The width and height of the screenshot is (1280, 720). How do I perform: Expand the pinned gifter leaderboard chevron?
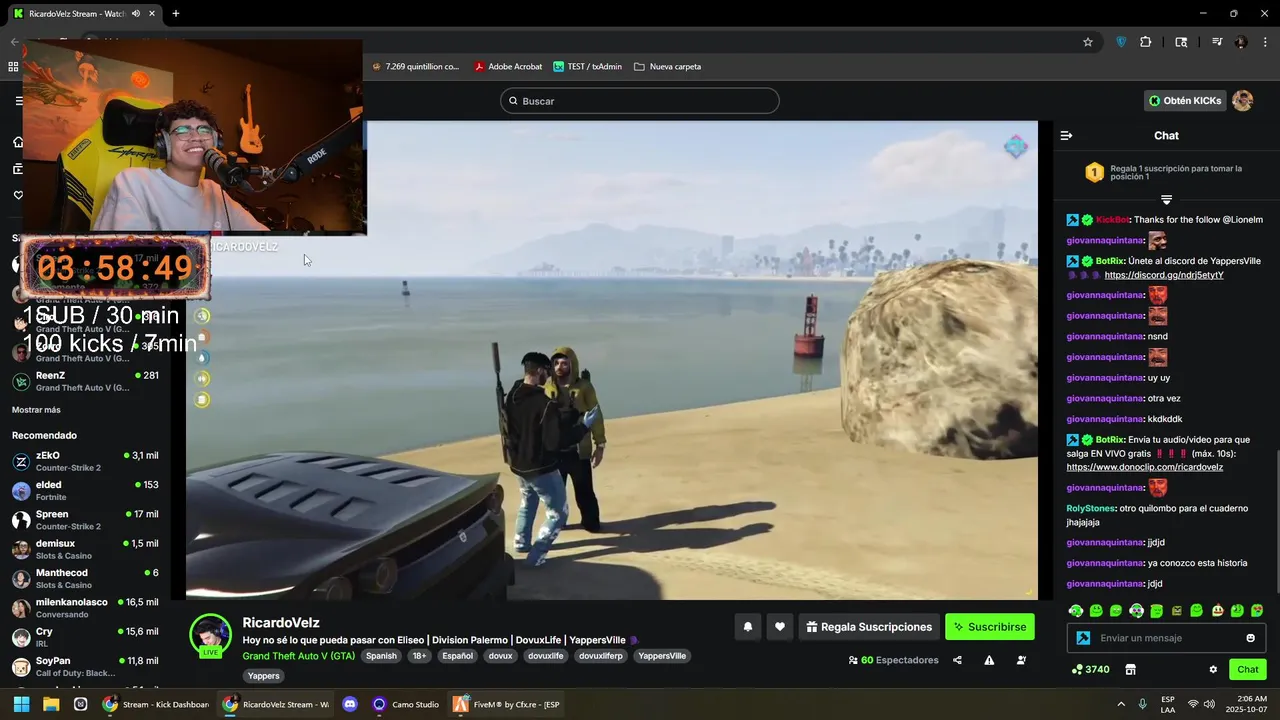point(1166,199)
